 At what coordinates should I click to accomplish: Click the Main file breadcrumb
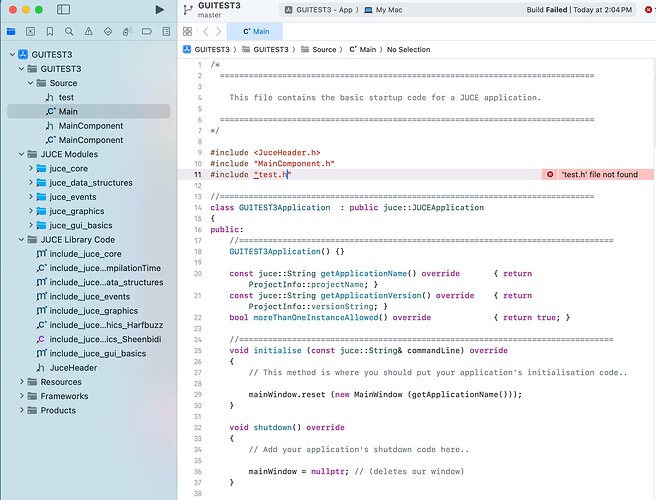tap(363, 49)
